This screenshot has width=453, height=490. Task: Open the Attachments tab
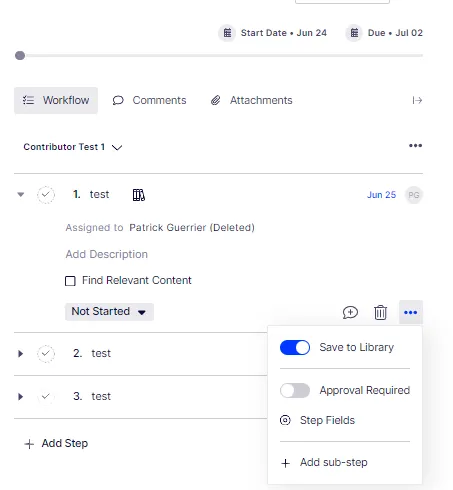click(252, 100)
